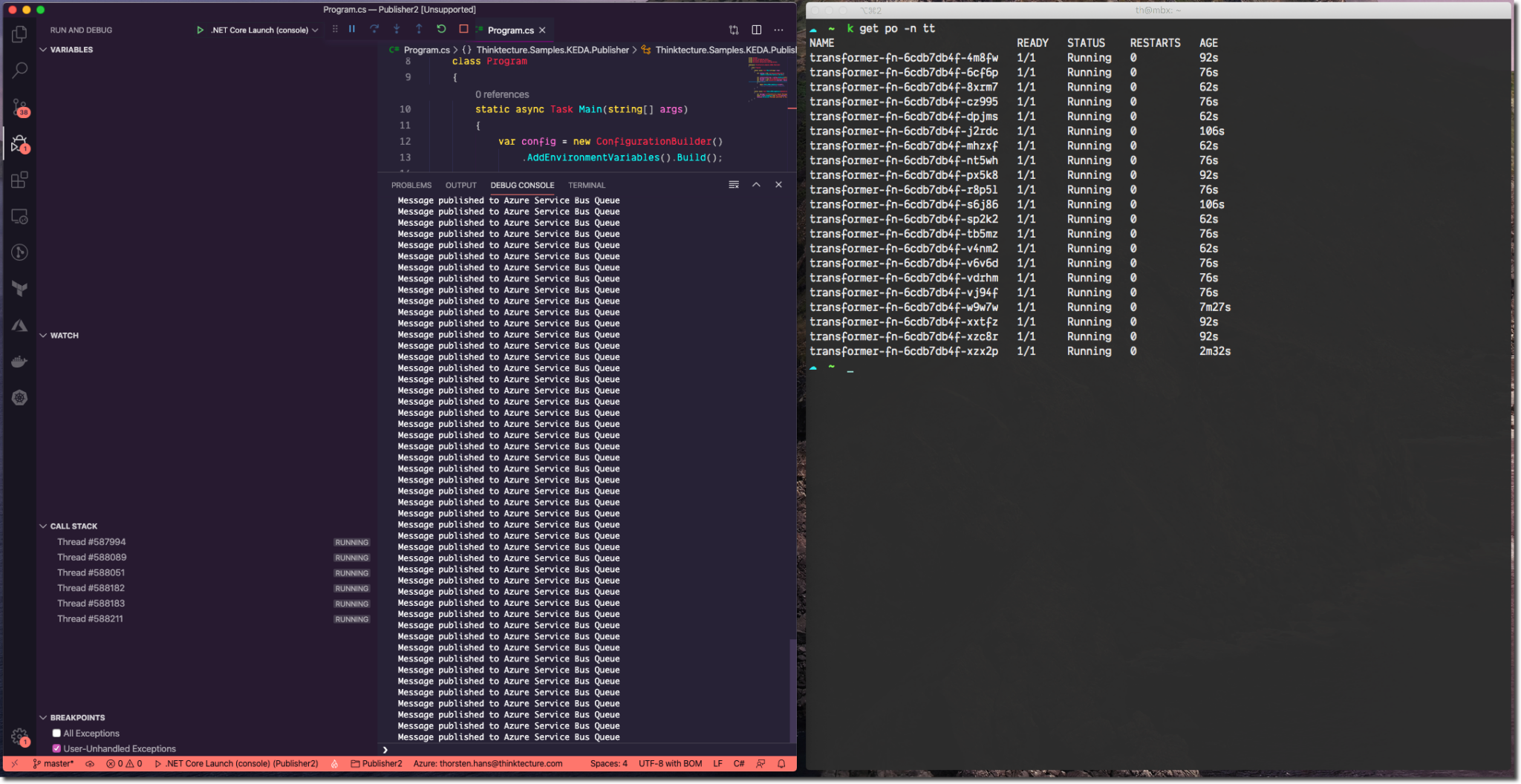Screen dimensions: 1521x784
Task: Enable the All Exceptions breakpoint
Action: pos(56,733)
